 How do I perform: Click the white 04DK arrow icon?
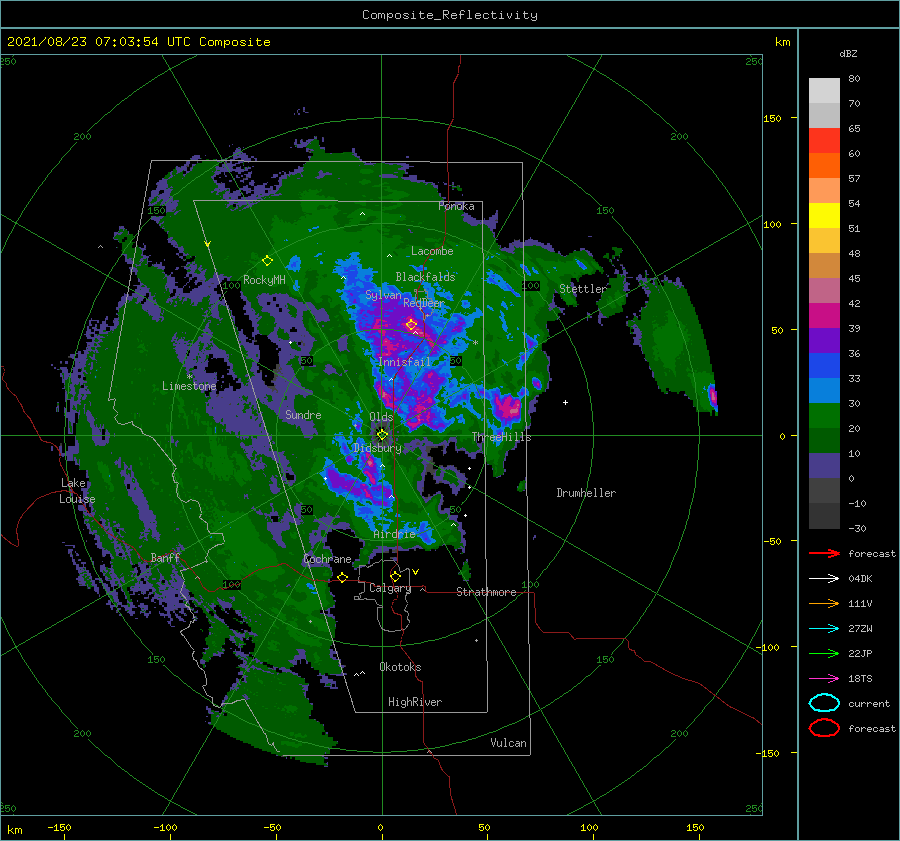(824, 579)
